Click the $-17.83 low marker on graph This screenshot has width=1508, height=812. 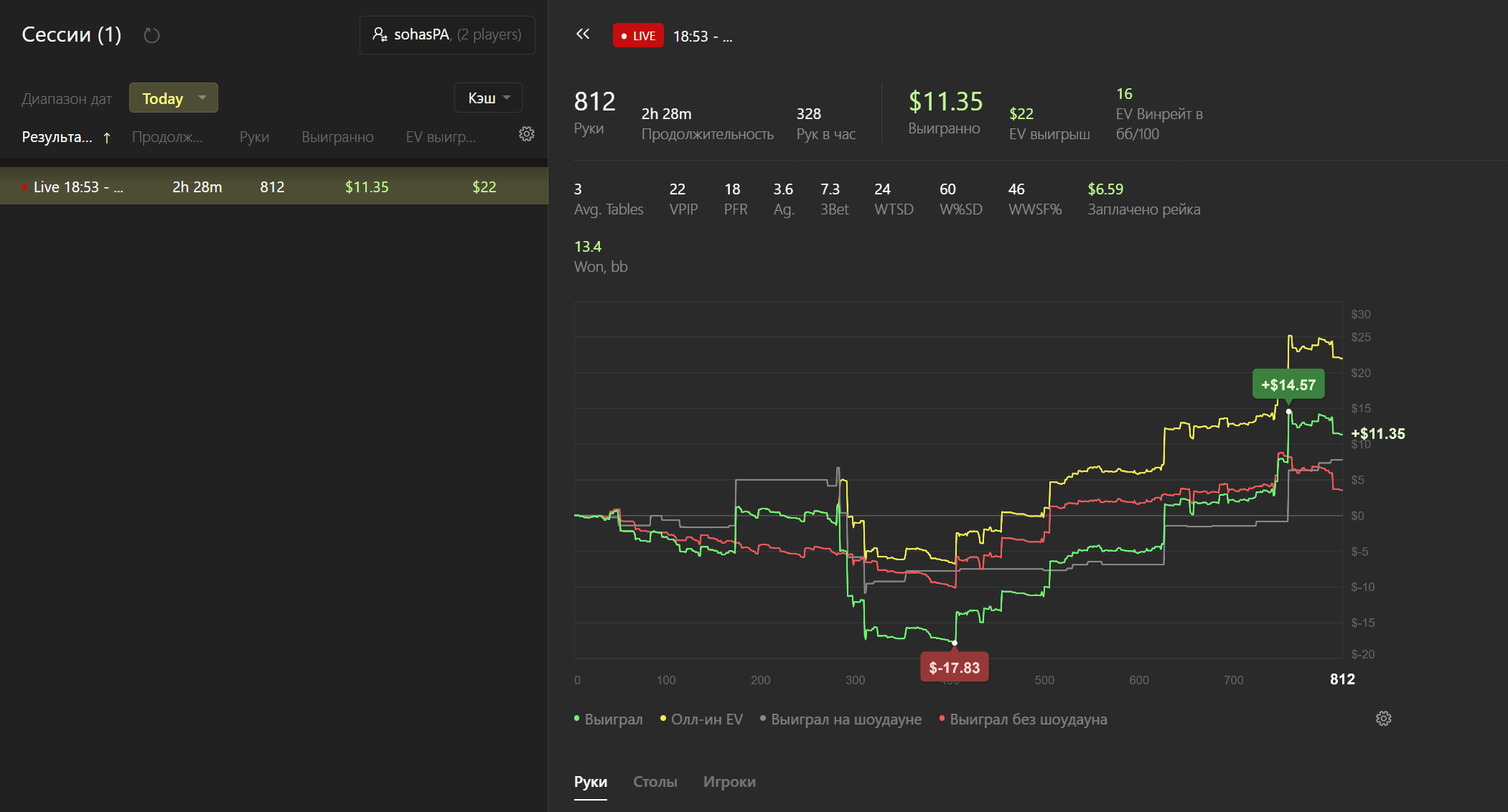[x=955, y=668]
